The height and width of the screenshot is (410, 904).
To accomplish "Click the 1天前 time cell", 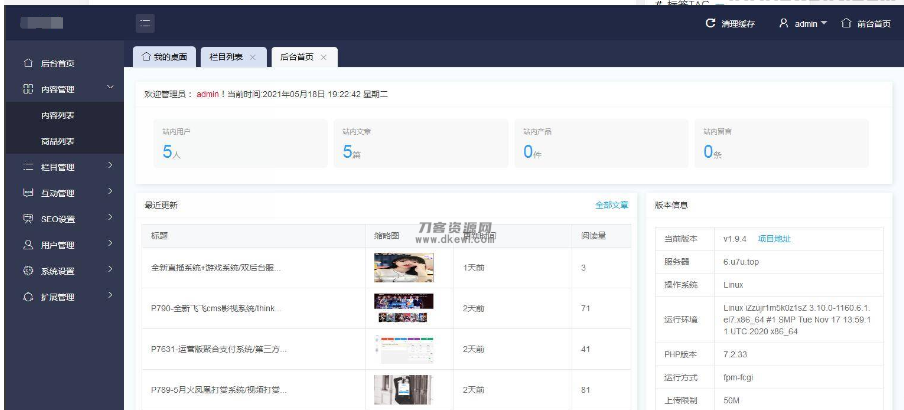I will pos(473,268).
